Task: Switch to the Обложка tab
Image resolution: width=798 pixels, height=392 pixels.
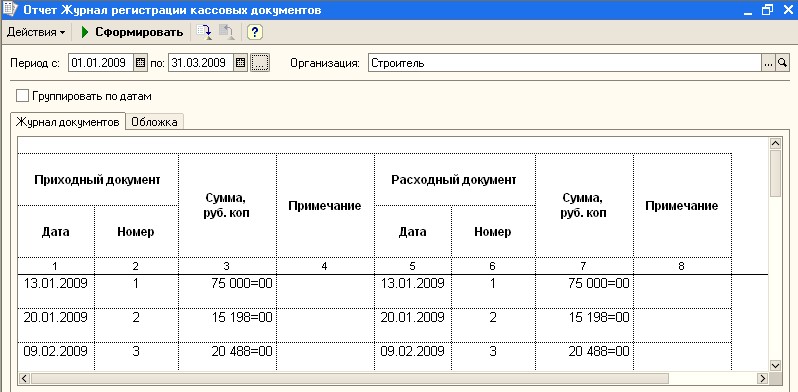Action: pyautogui.click(x=154, y=122)
